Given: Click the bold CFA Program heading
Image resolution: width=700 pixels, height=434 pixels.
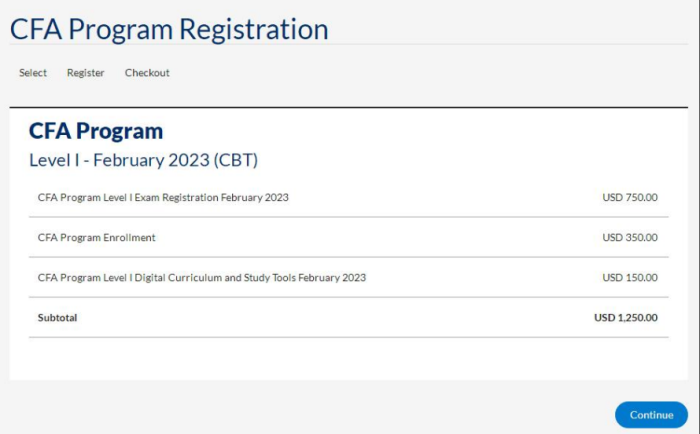Looking at the screenshot, I should tap(96, 131).
